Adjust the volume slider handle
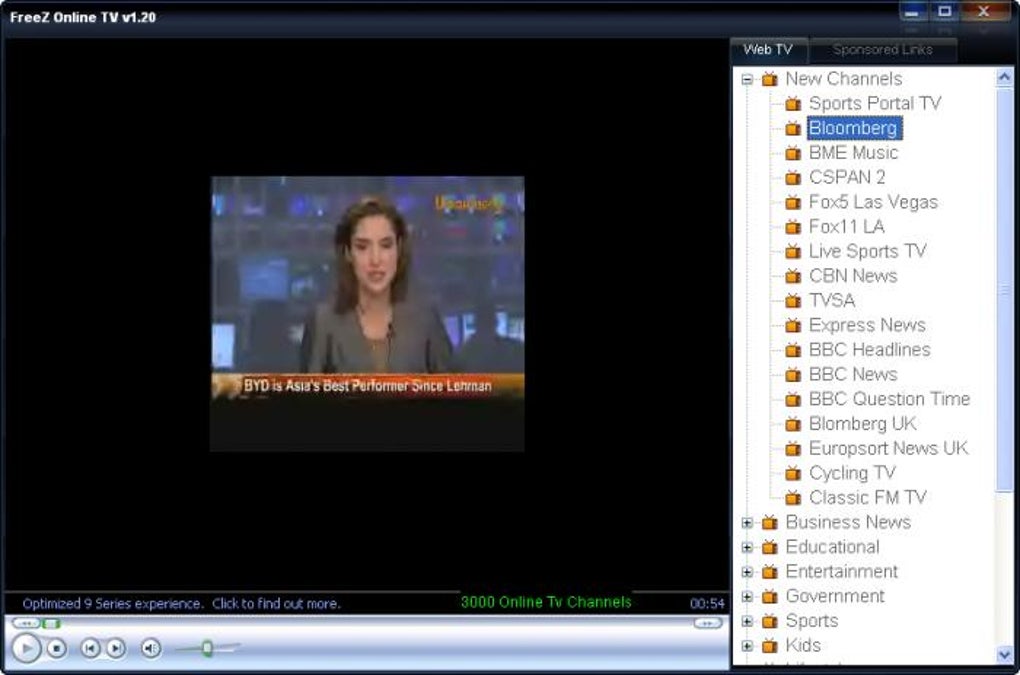1020x675 pixels. coord(207,648)
